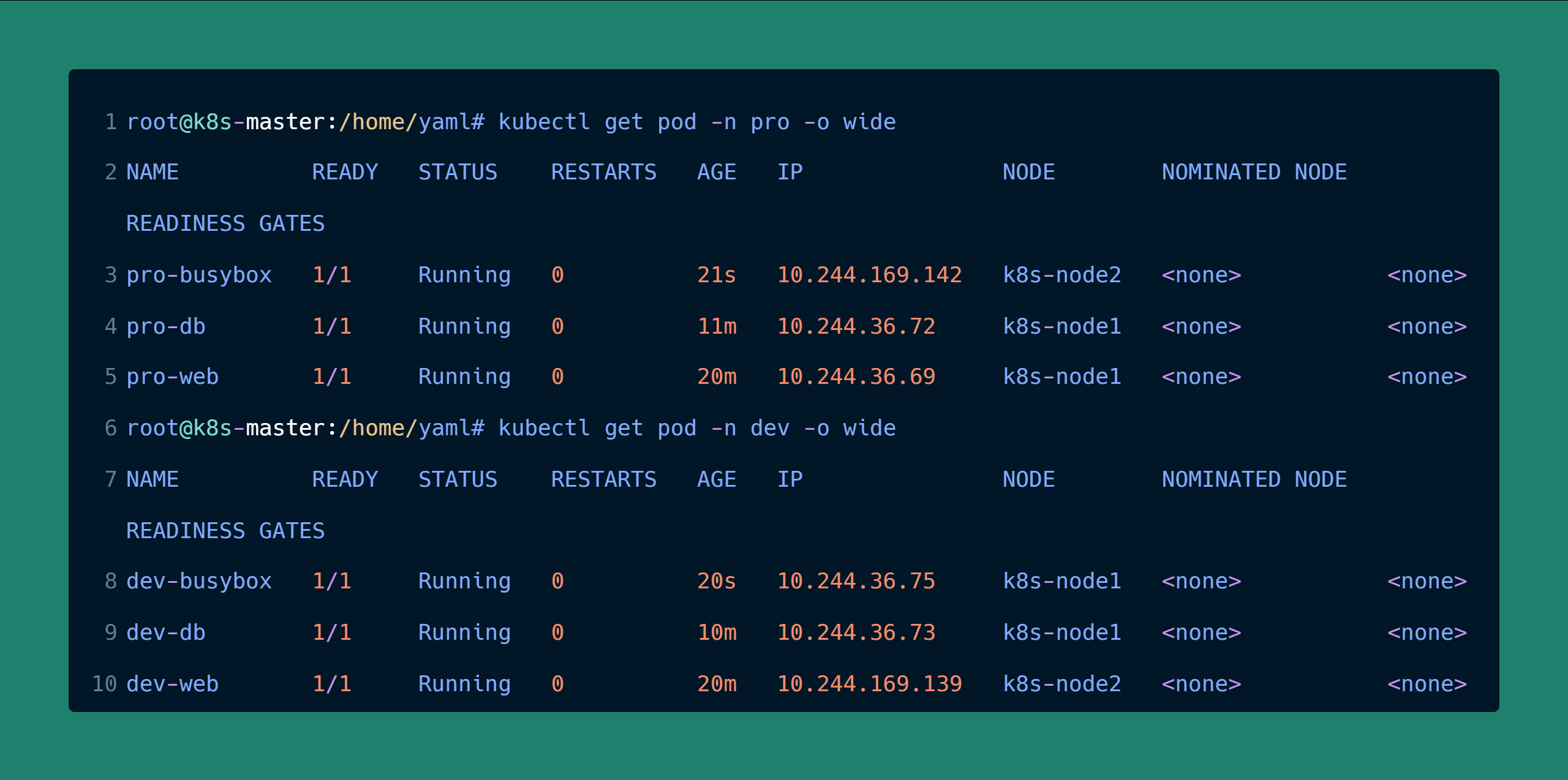Image resolution: width=1568 pixels, height=780 pixels.
Task: Click the nominated node '<none>' of pro-busybox
Action: [1202, 275]
